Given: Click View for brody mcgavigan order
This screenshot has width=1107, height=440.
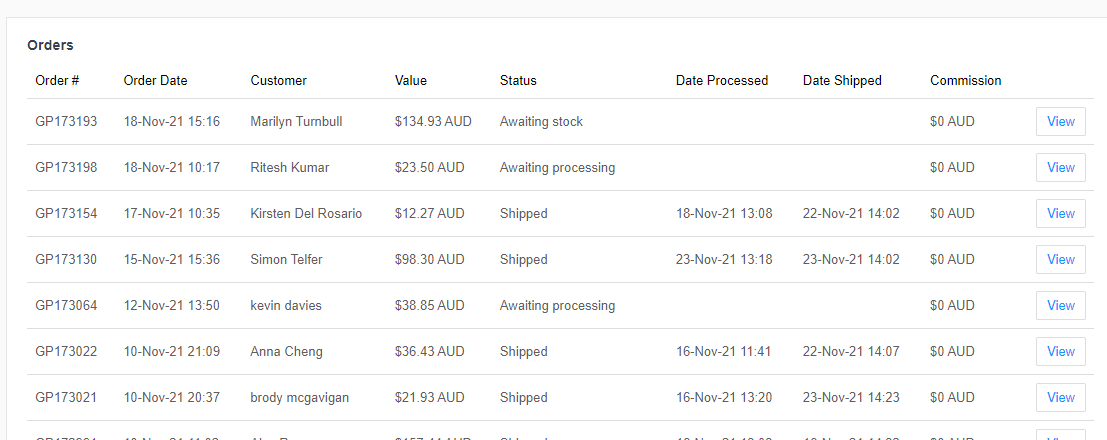Looking at the screenshot, I should coord(1060,397).
